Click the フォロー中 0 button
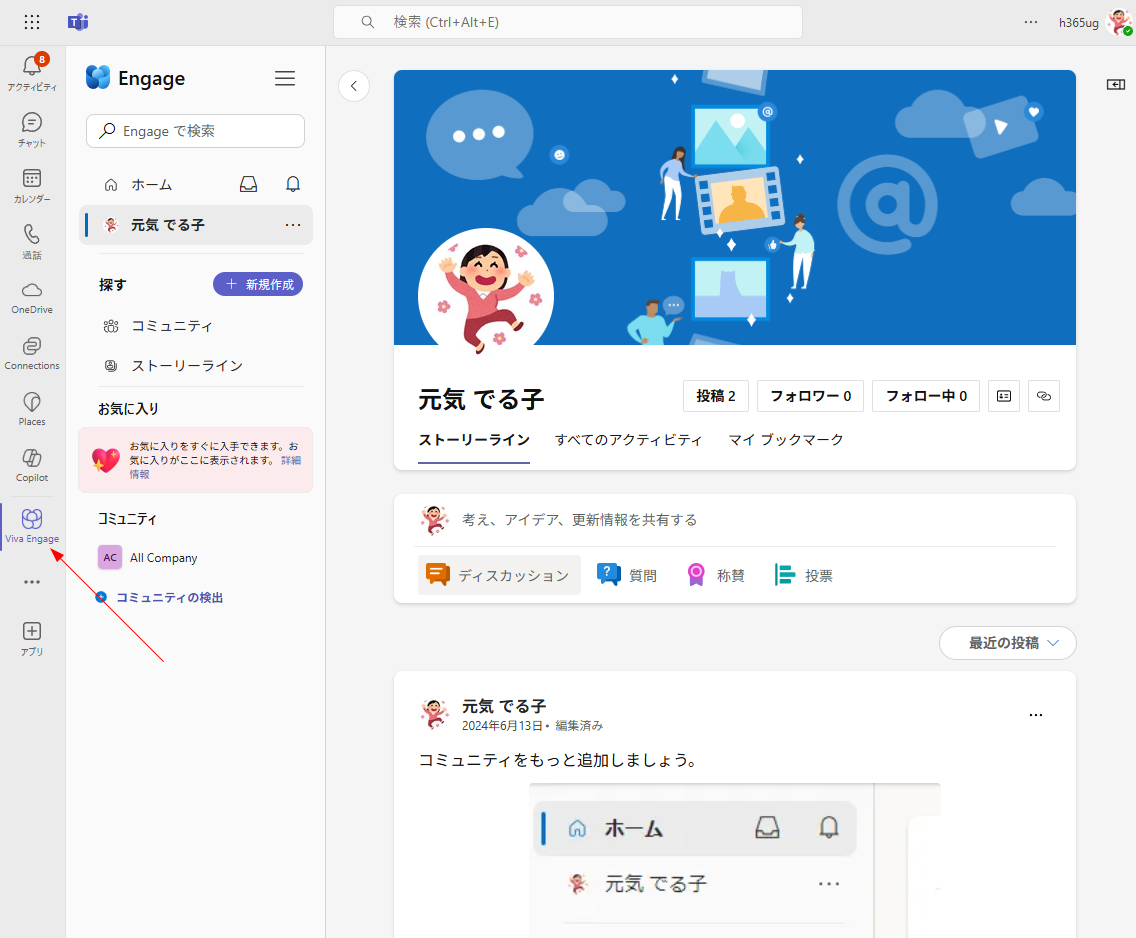The height and width of the screenshot is (938, 1136). (x=926, y=396)
